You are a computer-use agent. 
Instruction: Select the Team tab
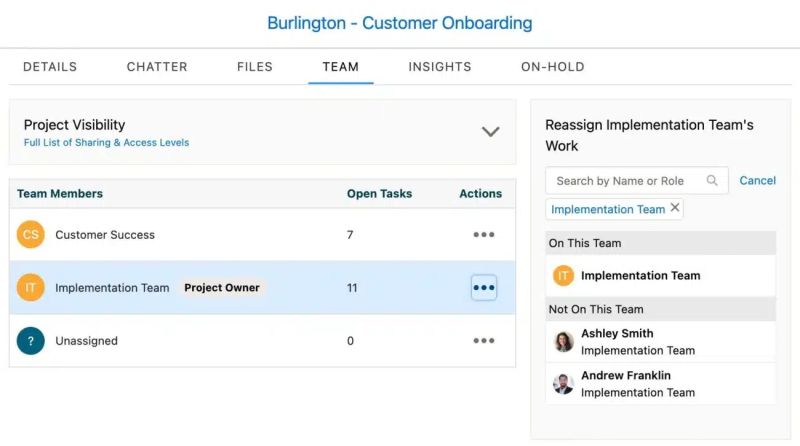341,67
